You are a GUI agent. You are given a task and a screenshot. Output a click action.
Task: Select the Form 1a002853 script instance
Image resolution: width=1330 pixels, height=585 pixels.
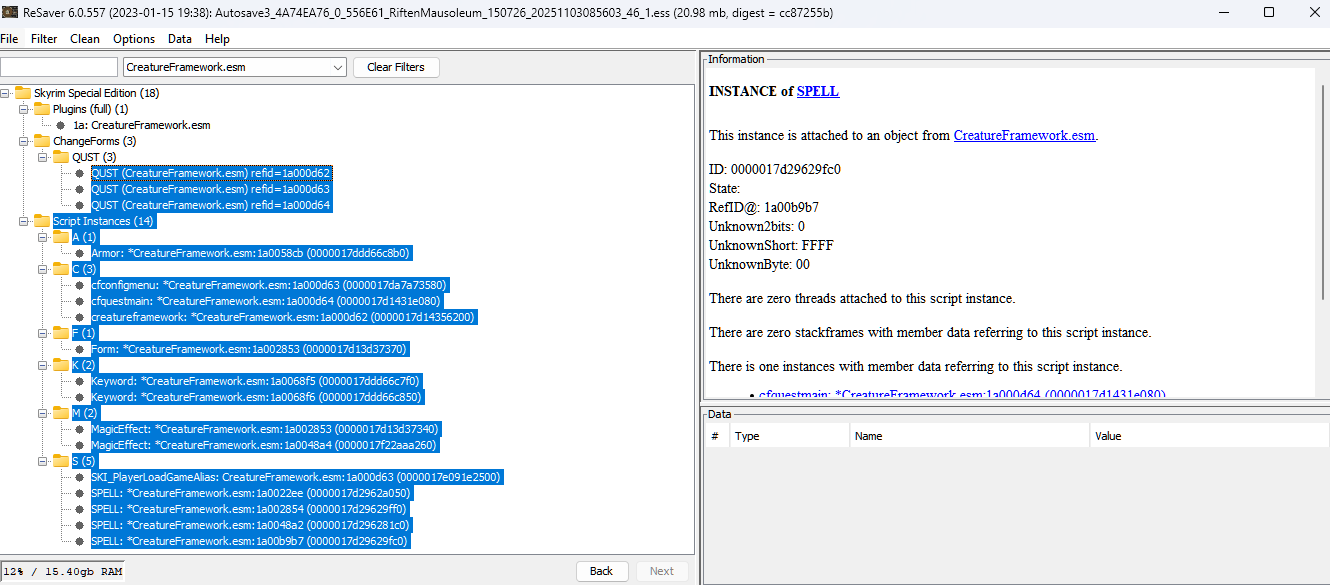click(x=249, y=349)
